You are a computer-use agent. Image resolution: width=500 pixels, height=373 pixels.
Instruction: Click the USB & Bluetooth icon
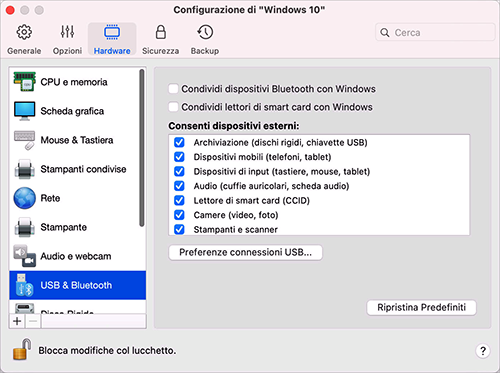pos(25,285)
